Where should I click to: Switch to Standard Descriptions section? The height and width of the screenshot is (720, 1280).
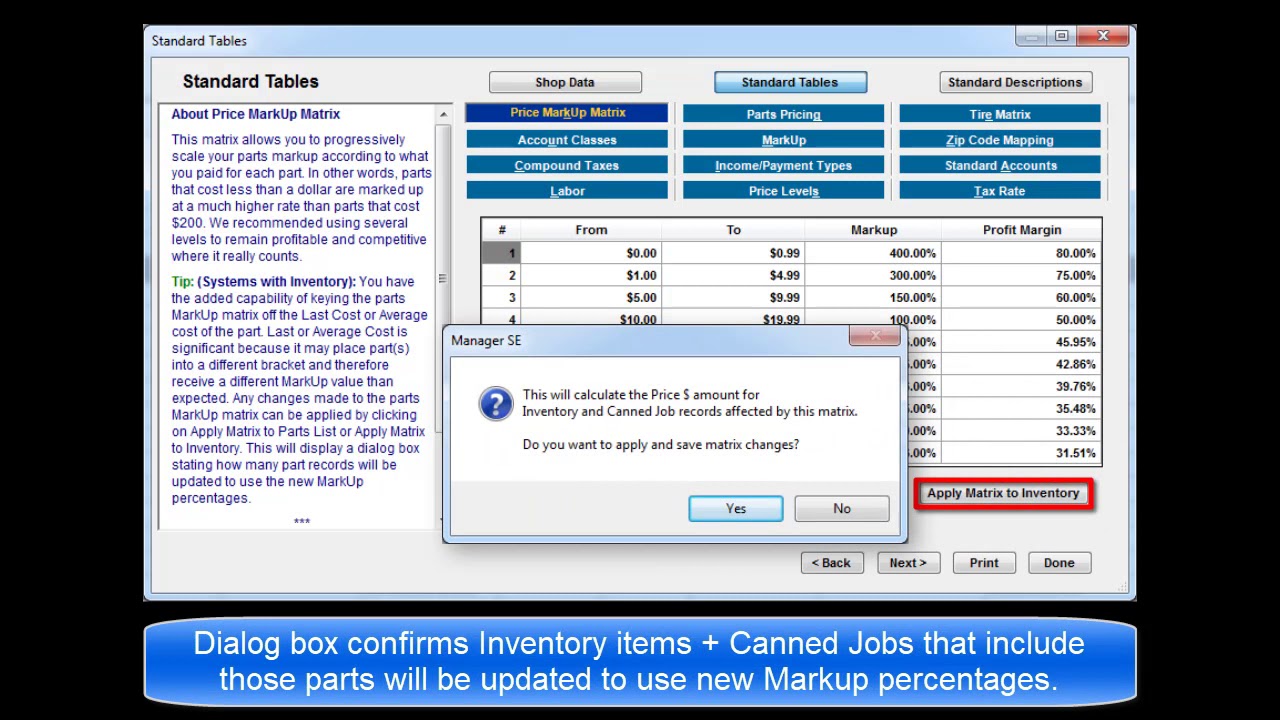point(1014,82)
